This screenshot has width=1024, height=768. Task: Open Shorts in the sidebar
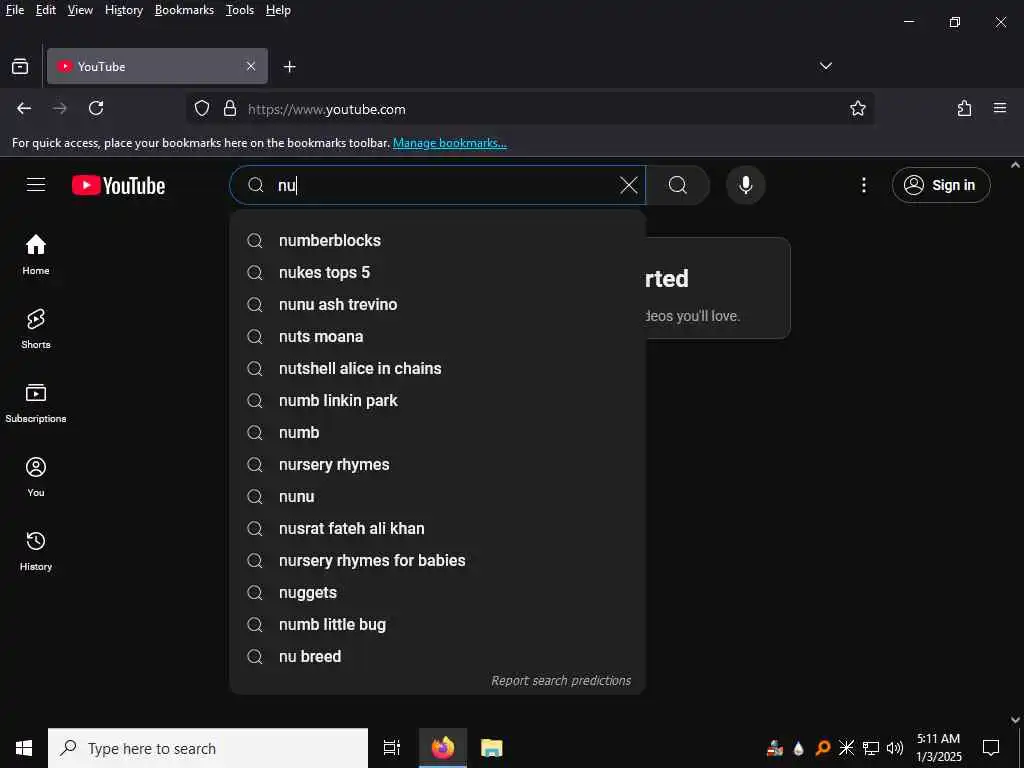tap(36, 328)
